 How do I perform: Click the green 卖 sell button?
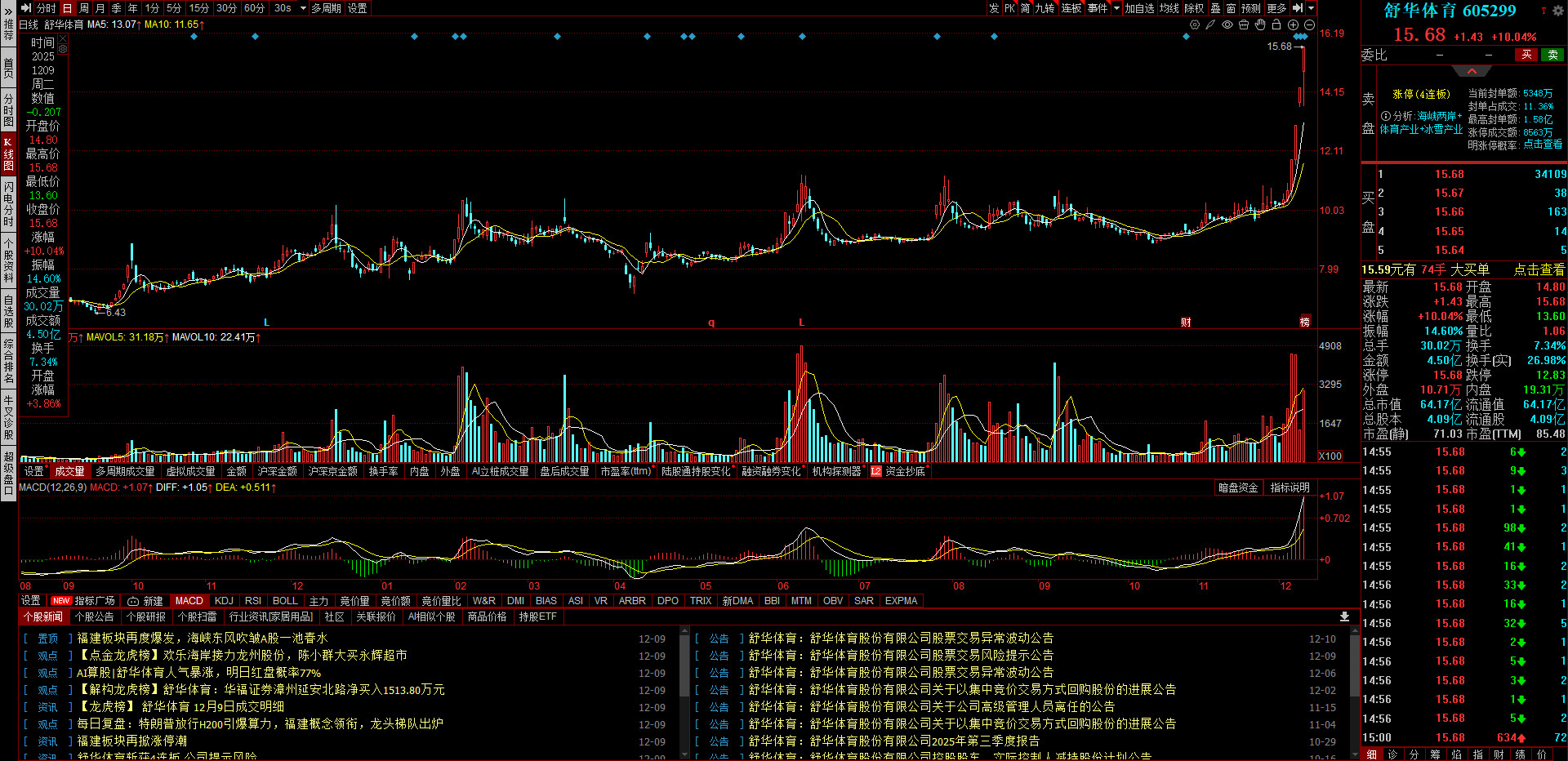pyautogui.click(x=1552, y=55)
